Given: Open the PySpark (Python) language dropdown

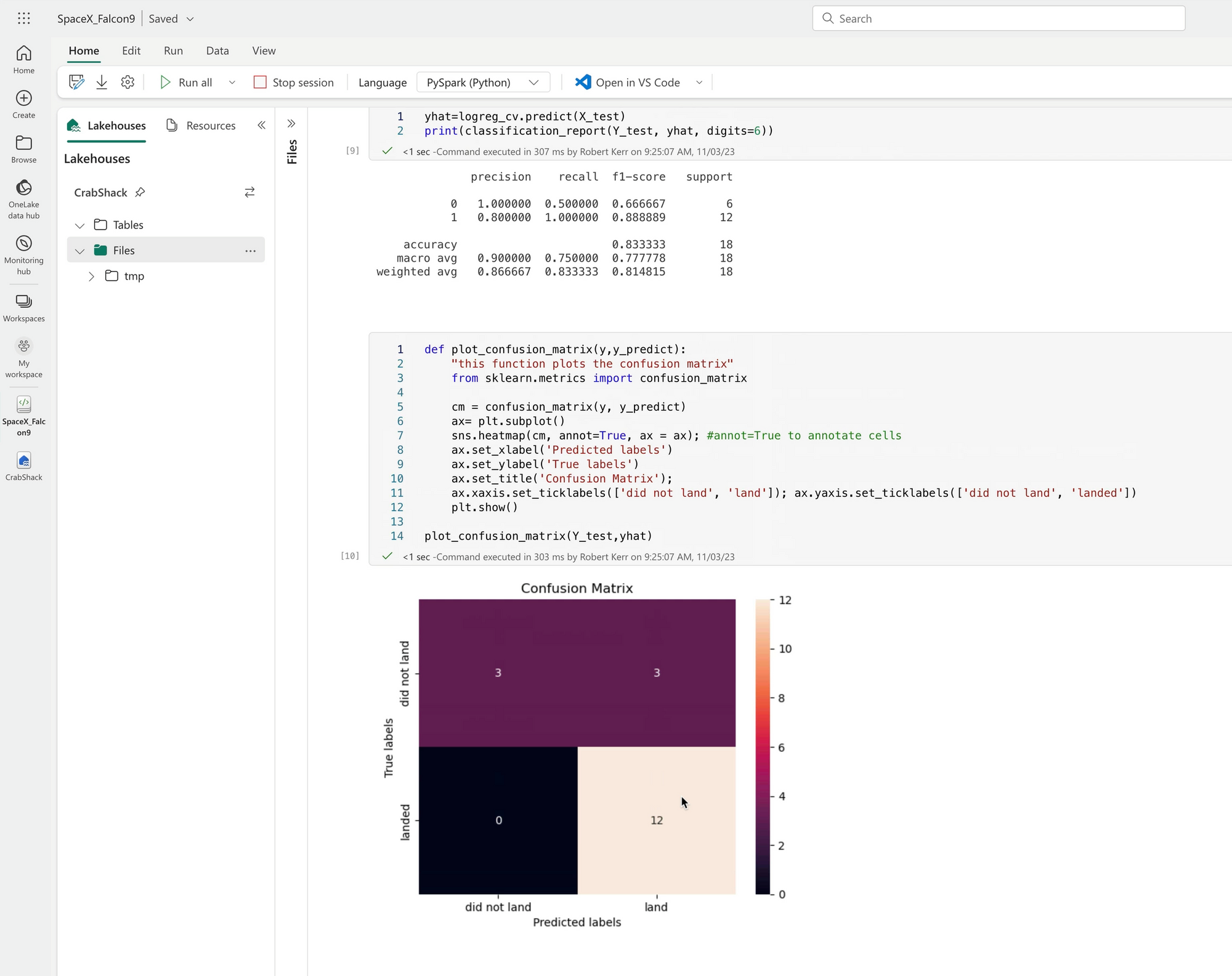Looking at the screenshot, I should [483, 83].
